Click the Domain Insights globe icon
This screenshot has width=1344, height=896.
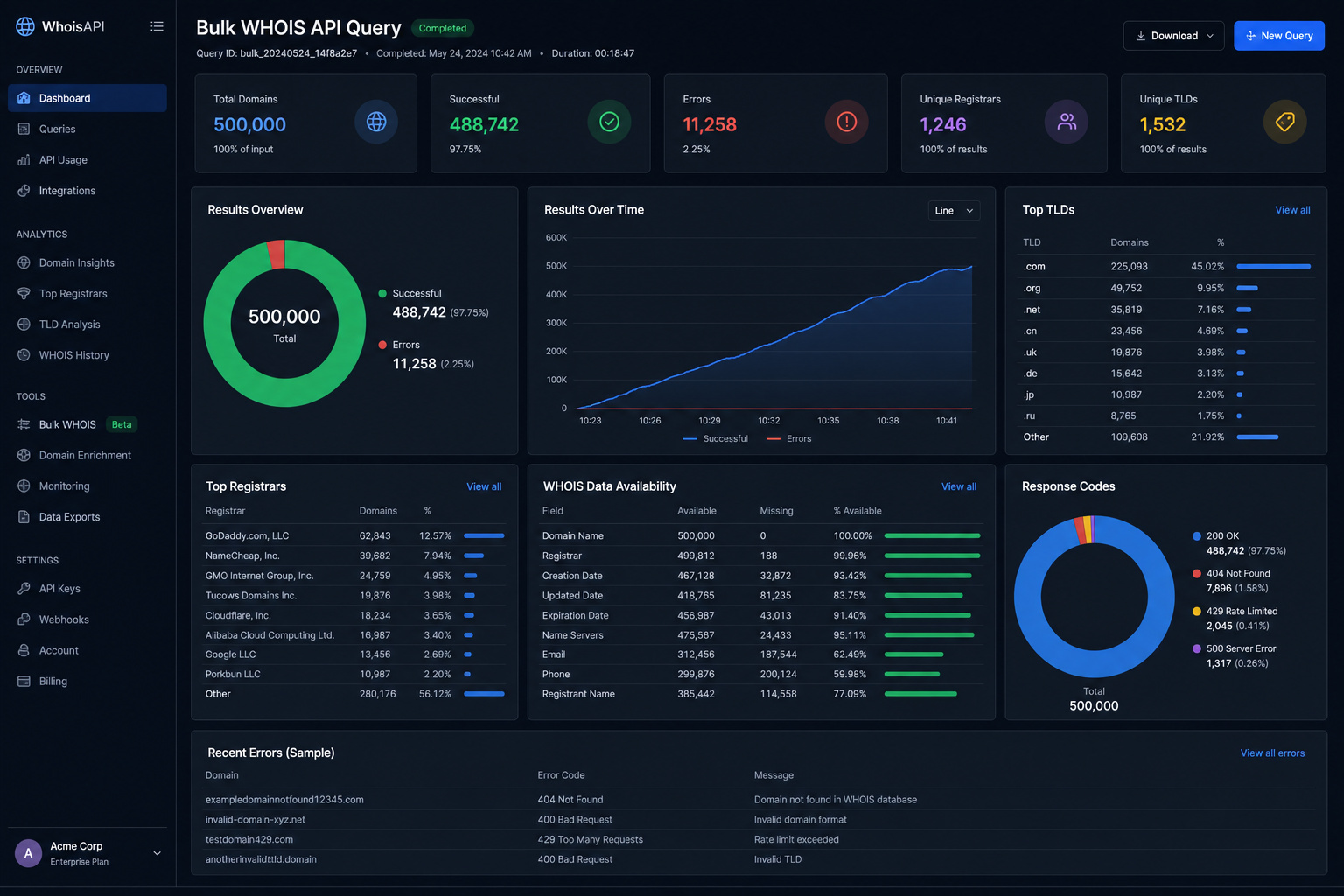point(24,262)
